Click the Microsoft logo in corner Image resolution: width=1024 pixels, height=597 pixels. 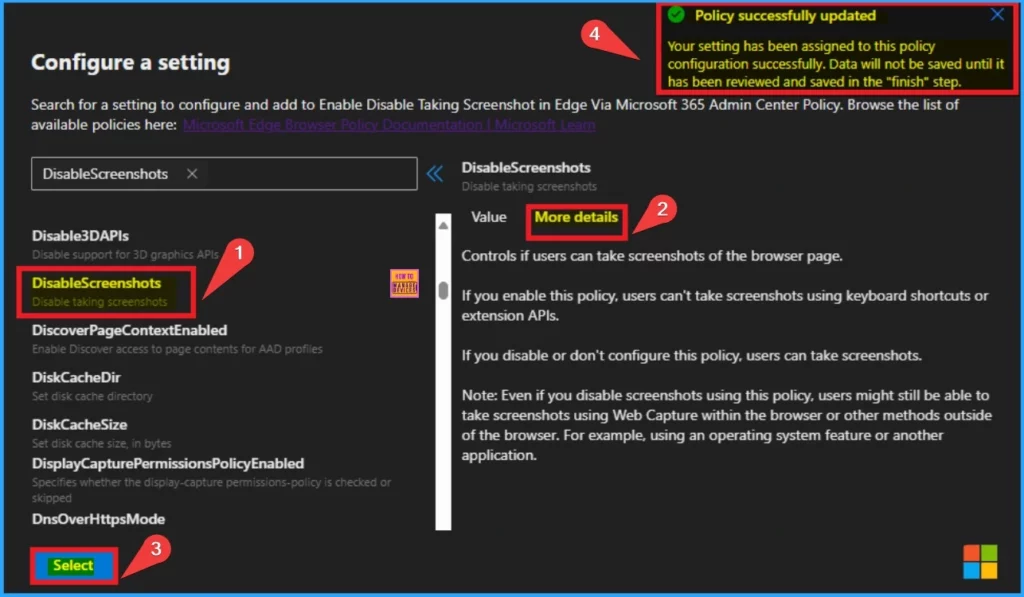pos(979,561)
